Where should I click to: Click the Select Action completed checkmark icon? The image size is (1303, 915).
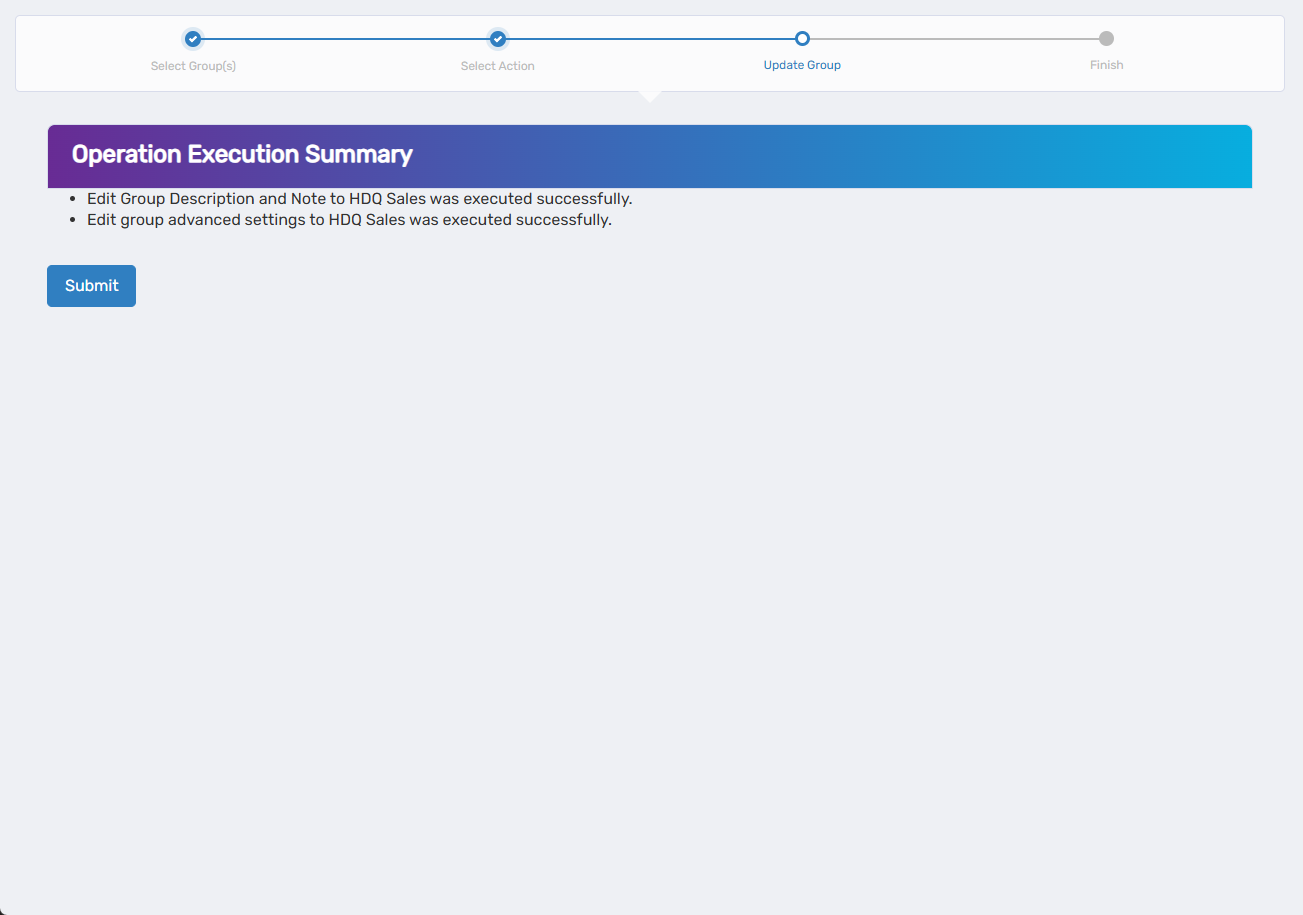(497, 38)
